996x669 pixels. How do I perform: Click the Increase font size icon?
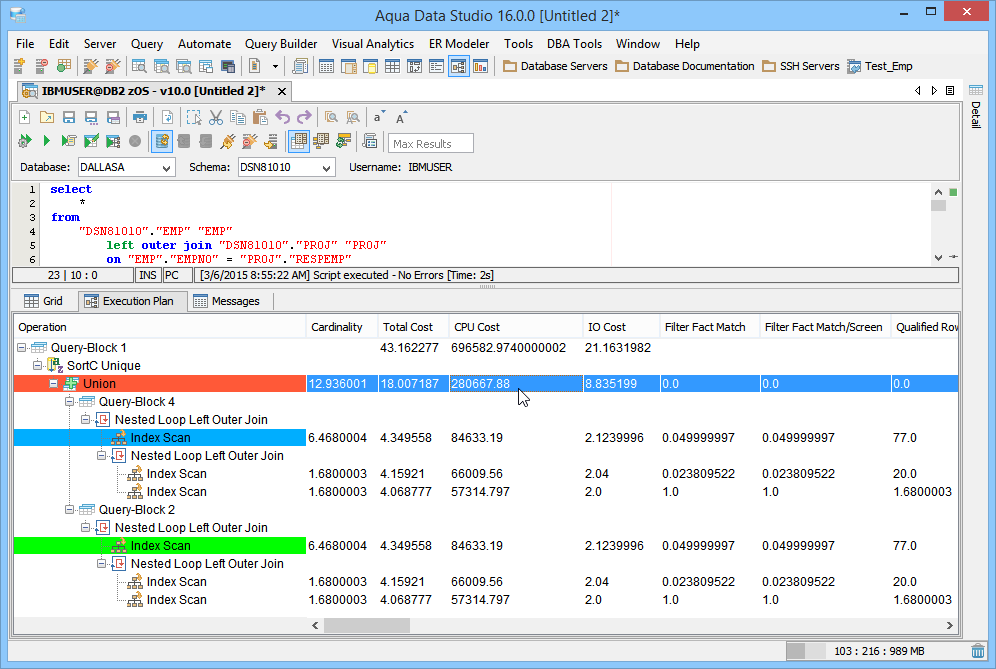pos(401,117)
